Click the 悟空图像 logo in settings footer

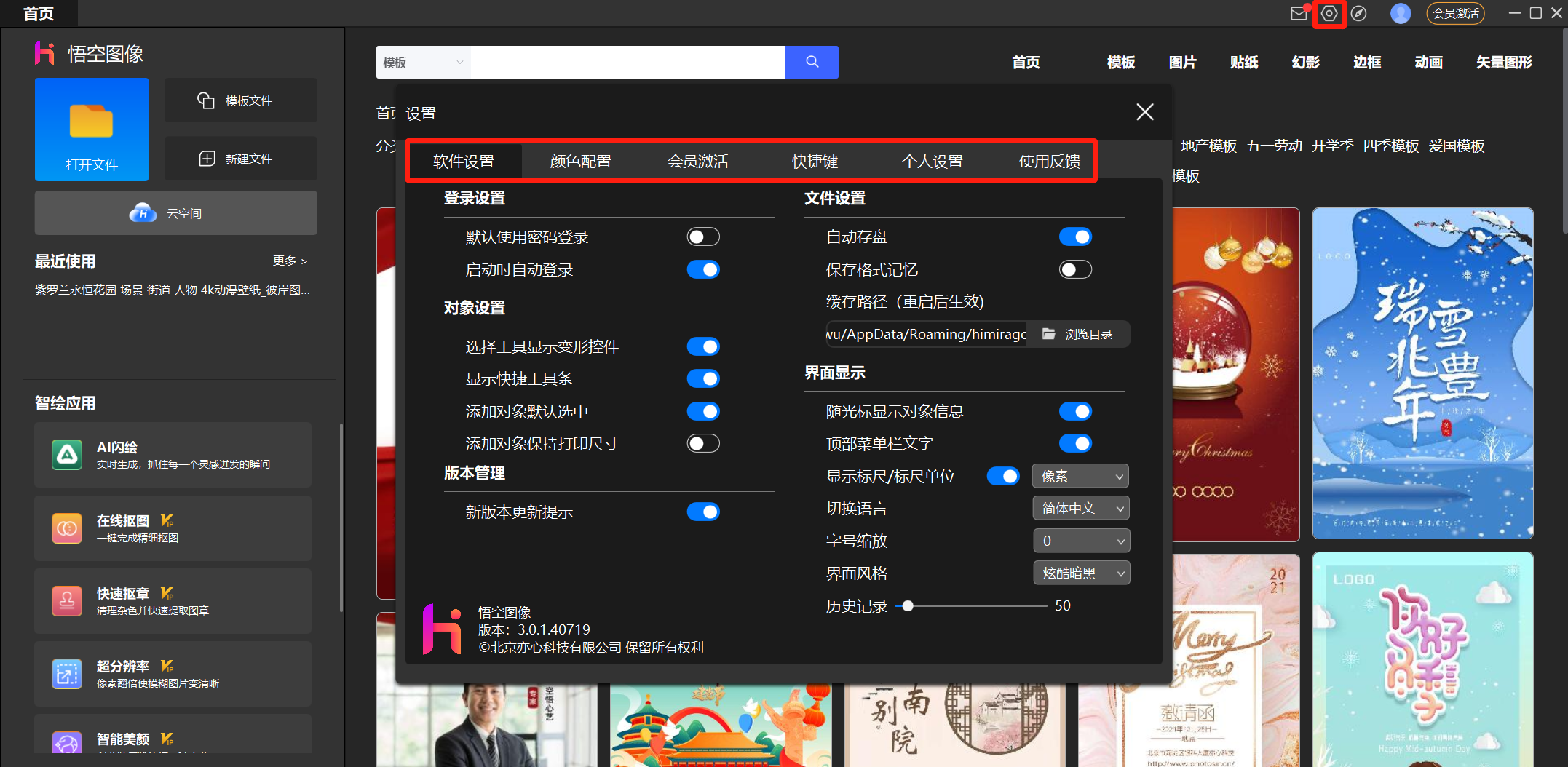(x=442, y=629)
